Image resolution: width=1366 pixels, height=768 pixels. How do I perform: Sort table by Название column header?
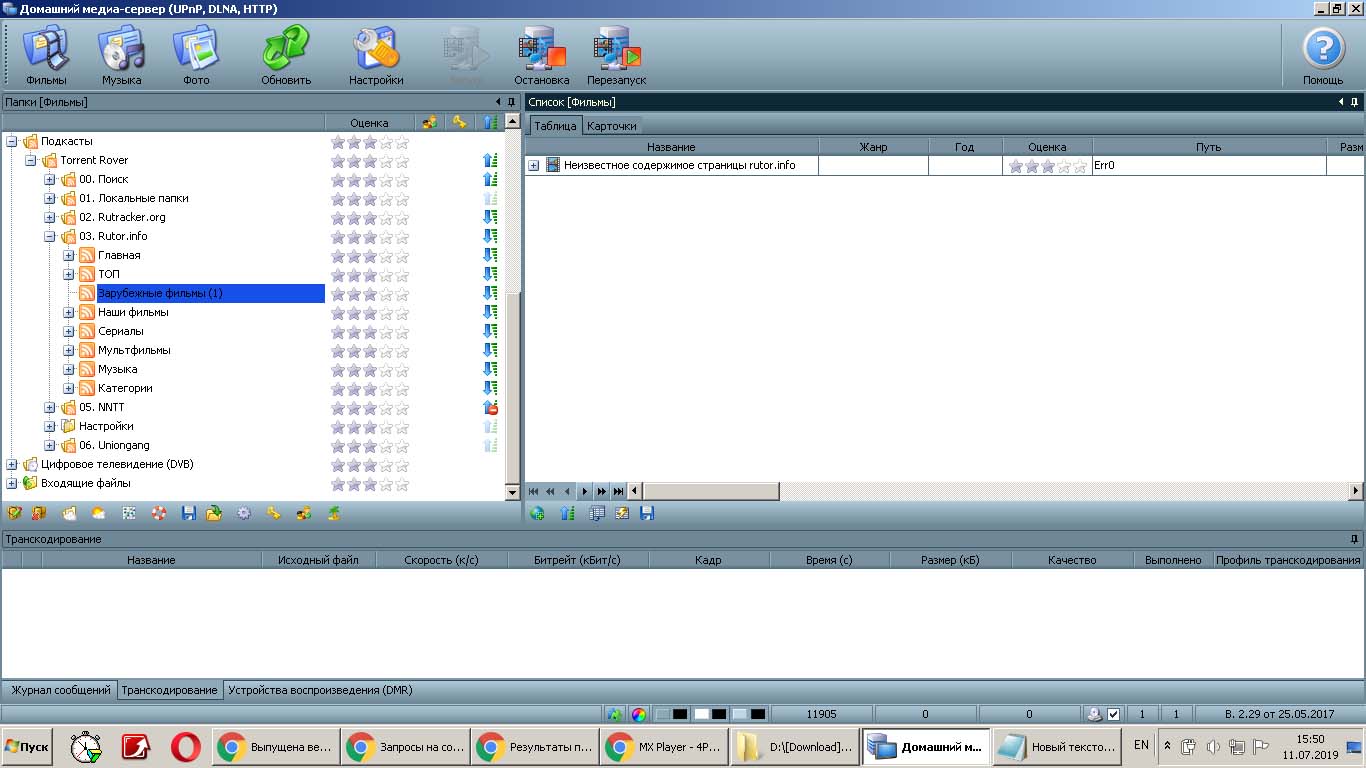pyautogui.click(x=670, y=147)
